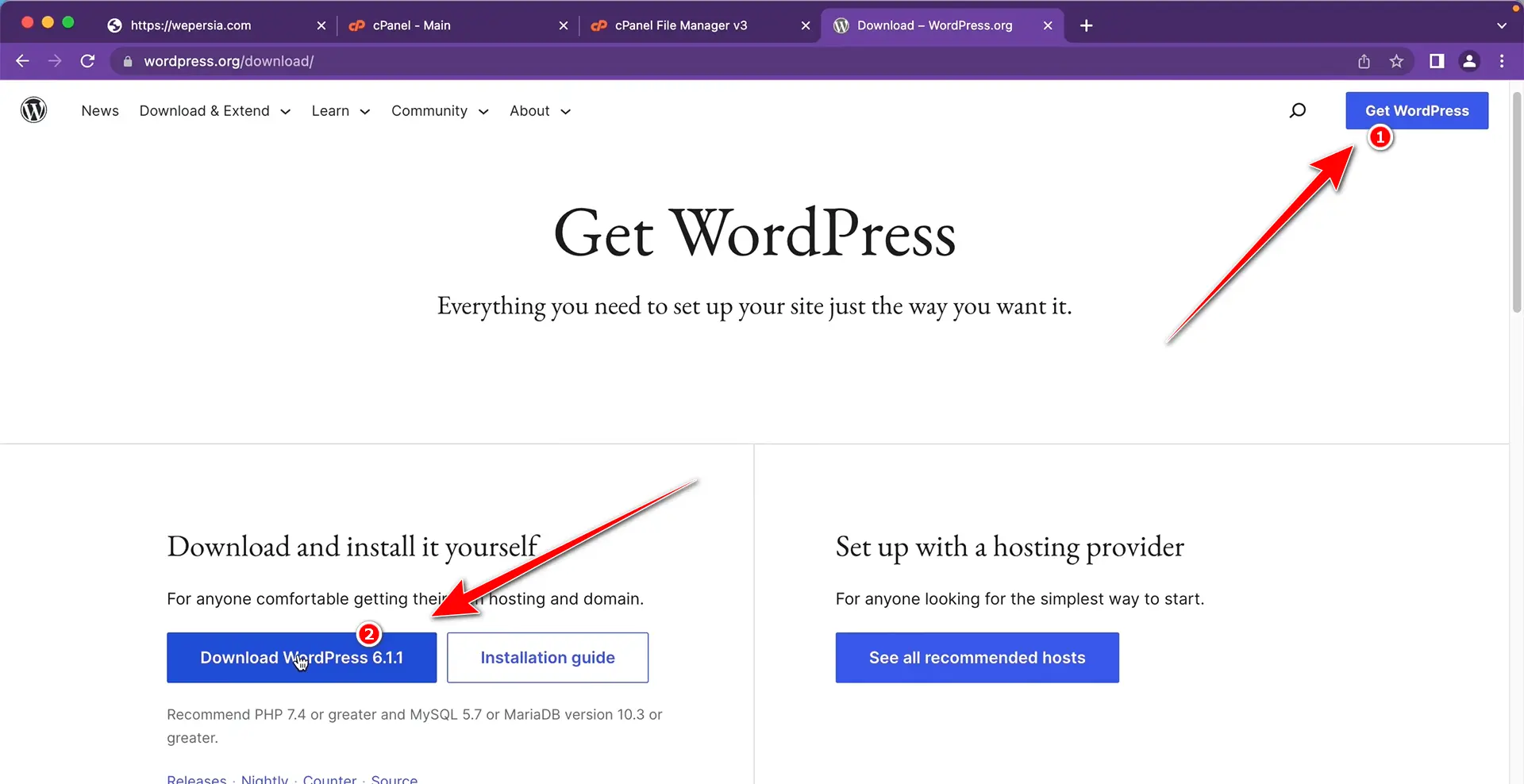Open the browser profile avatar icon
This screenshot has width=1524, height=784.
coord(1469,61)
